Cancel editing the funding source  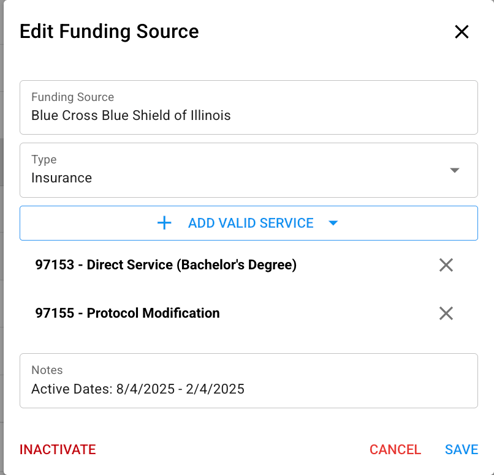click(395, 449)
